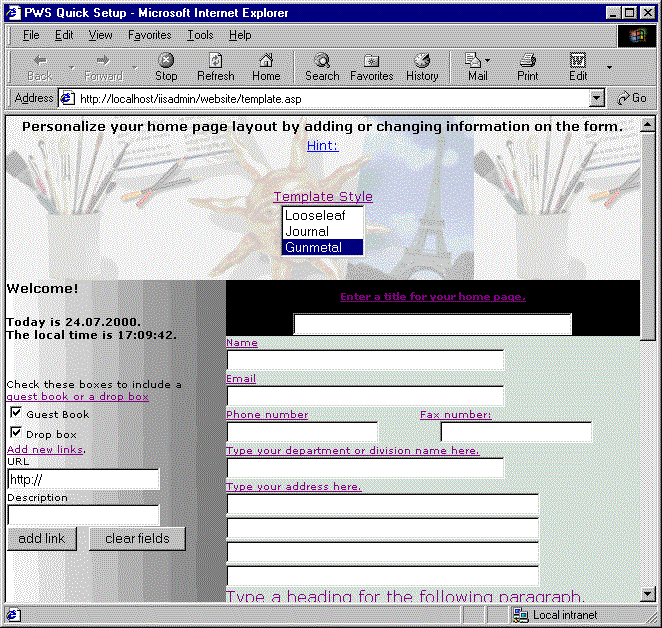Click Enter a title for your home page link
This screenshot has width=662, height=628.
(x=433, y=296)
